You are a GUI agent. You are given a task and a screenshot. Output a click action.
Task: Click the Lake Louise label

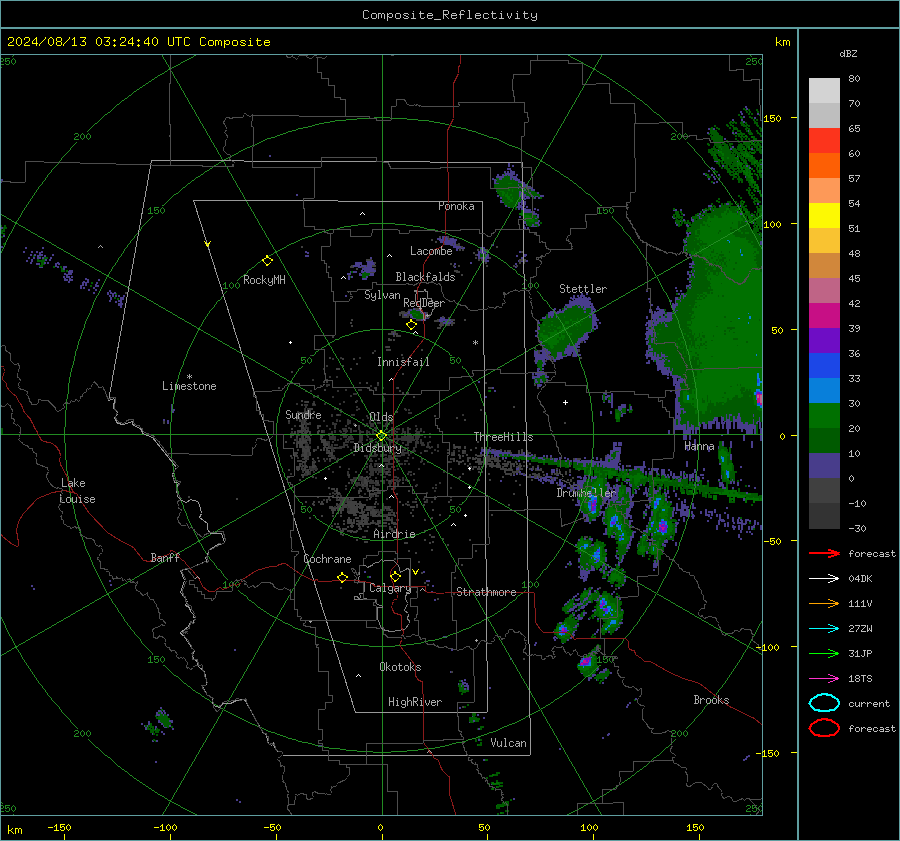click(x=78, y=491)
